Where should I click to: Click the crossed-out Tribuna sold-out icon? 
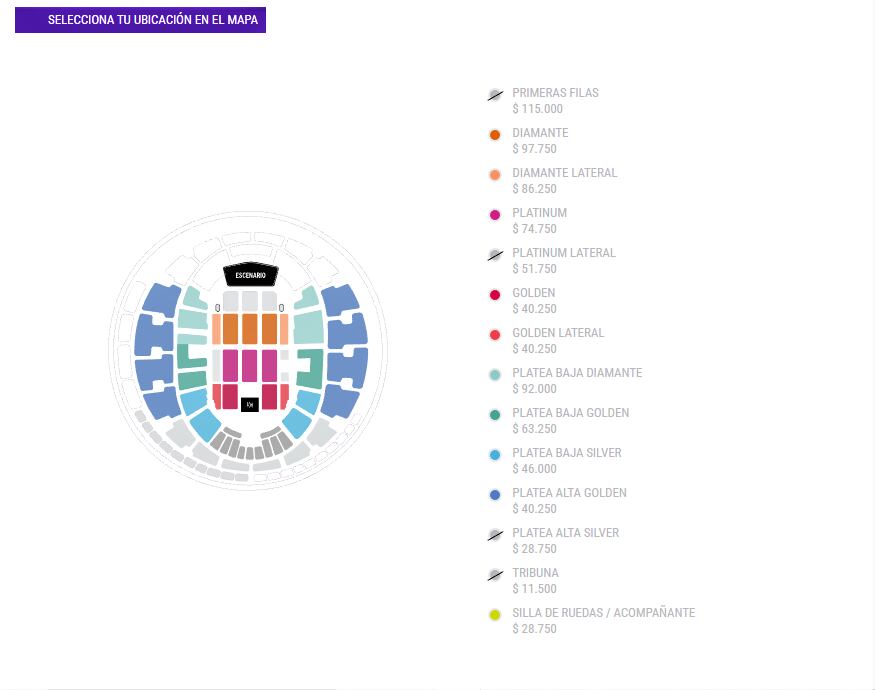point(494,575)
